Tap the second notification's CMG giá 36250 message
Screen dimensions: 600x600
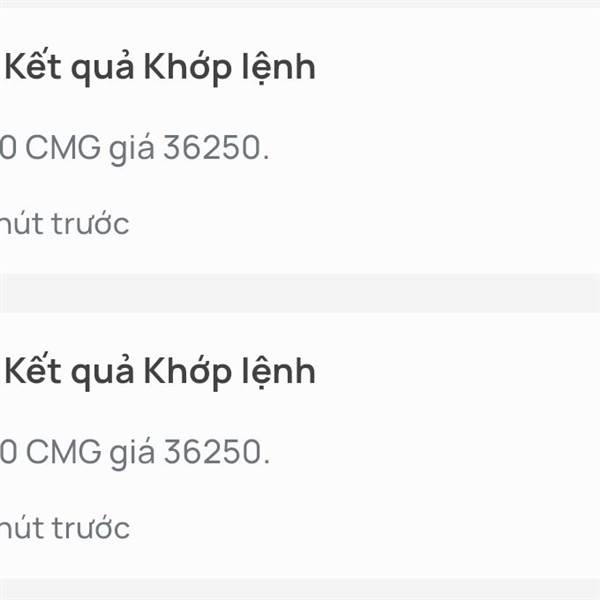(135, 453)
